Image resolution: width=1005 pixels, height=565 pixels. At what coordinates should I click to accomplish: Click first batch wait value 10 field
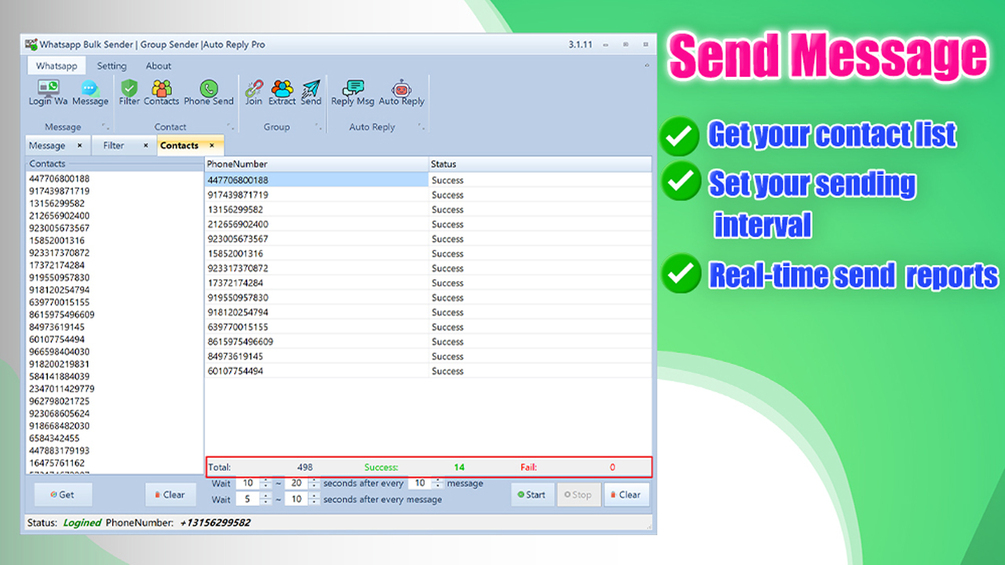coord(248,483)
